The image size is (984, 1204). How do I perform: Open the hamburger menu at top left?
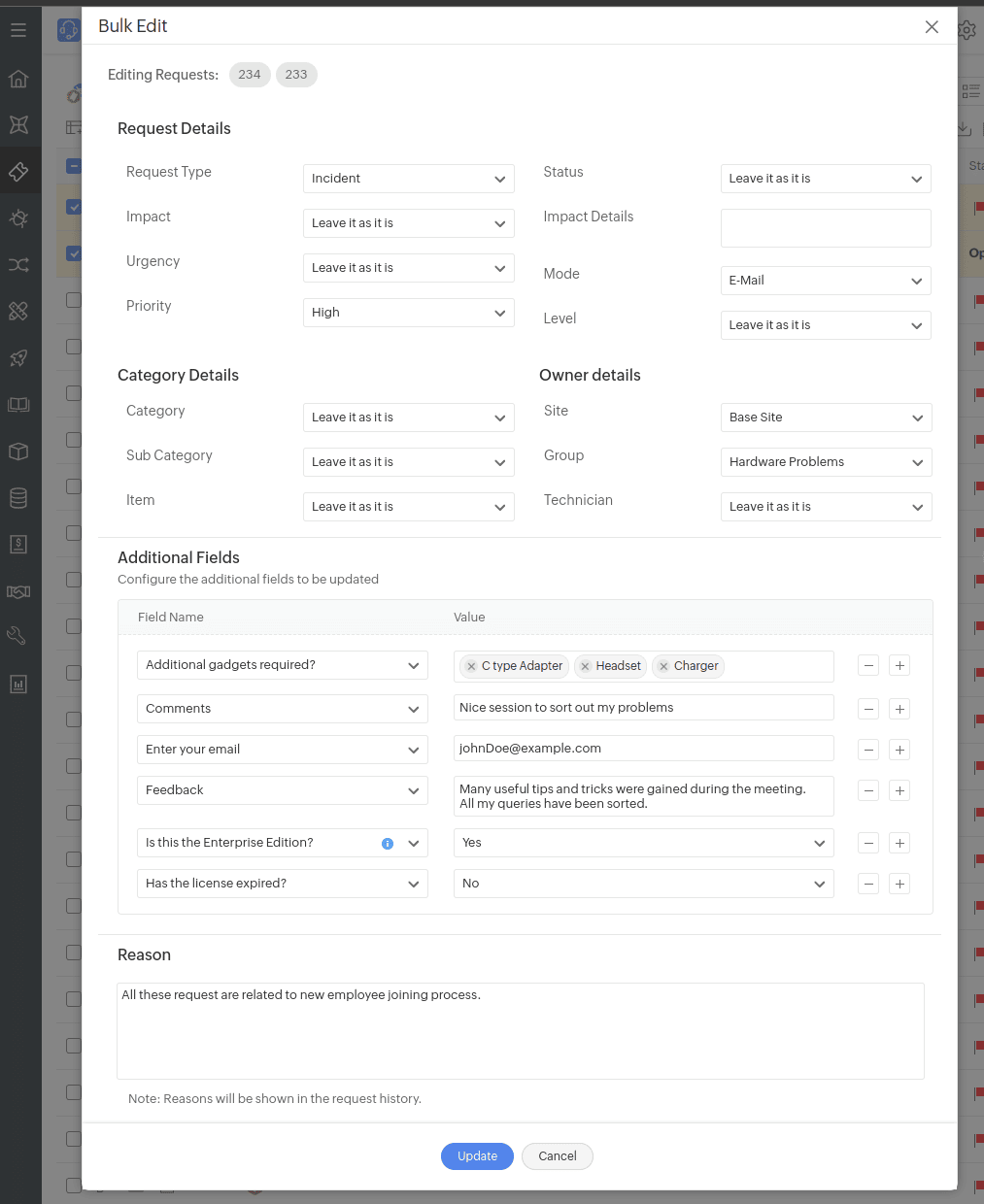click(x=18, y=30)
